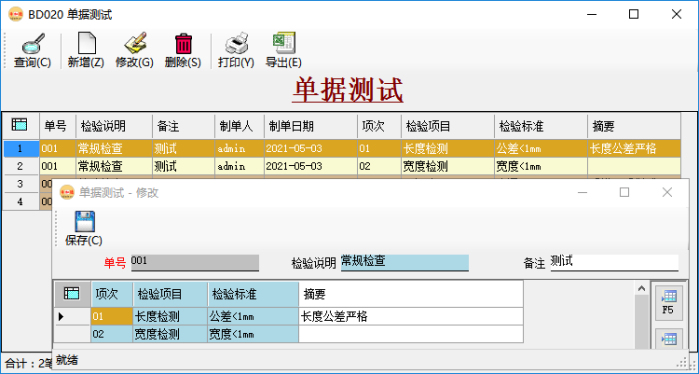Click dialog scrollbar up arrow
Image resolution: width=699 pixels, height=374 pixels.
(641, 288)
